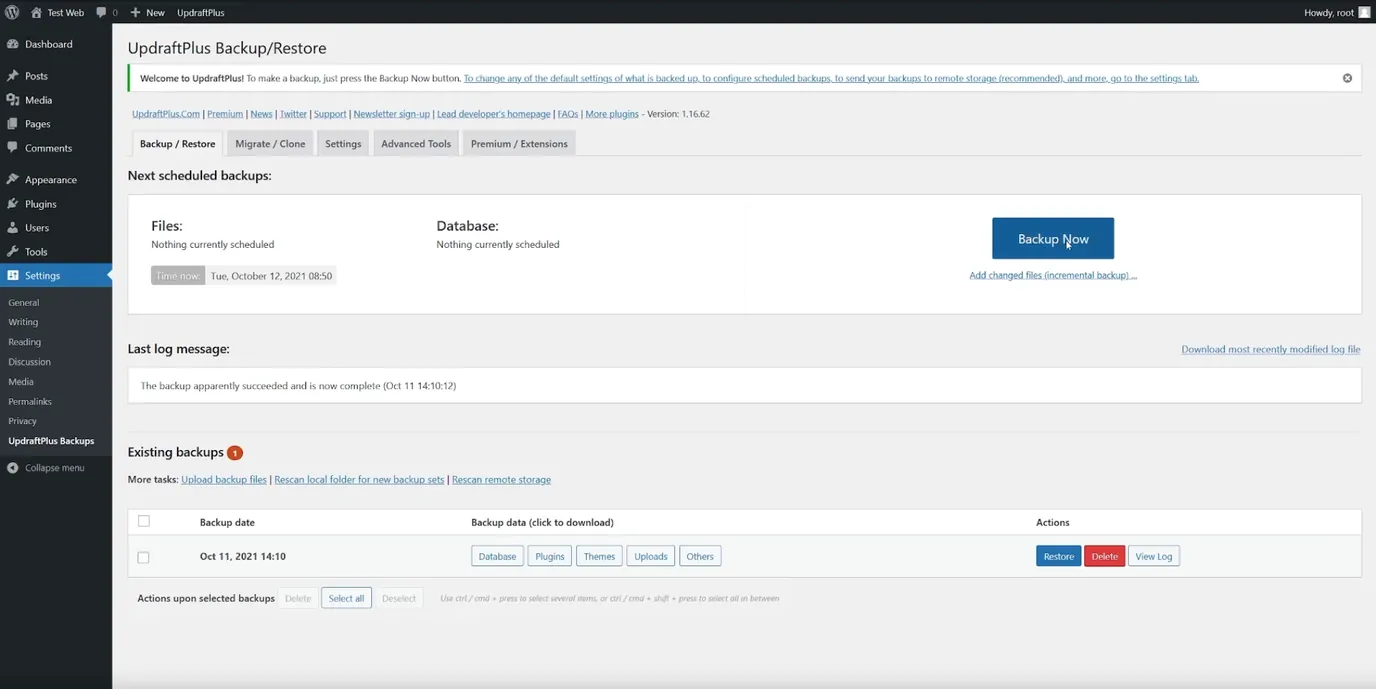This screenshot has width=1376, height=689.
Task: Click the View Log button
Action: click(1154, 556)
